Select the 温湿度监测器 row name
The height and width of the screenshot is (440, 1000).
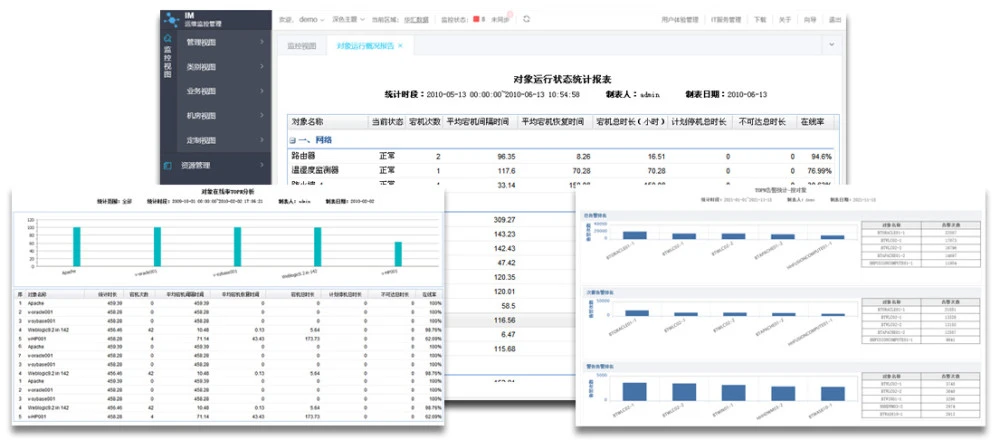pos(315,170)
